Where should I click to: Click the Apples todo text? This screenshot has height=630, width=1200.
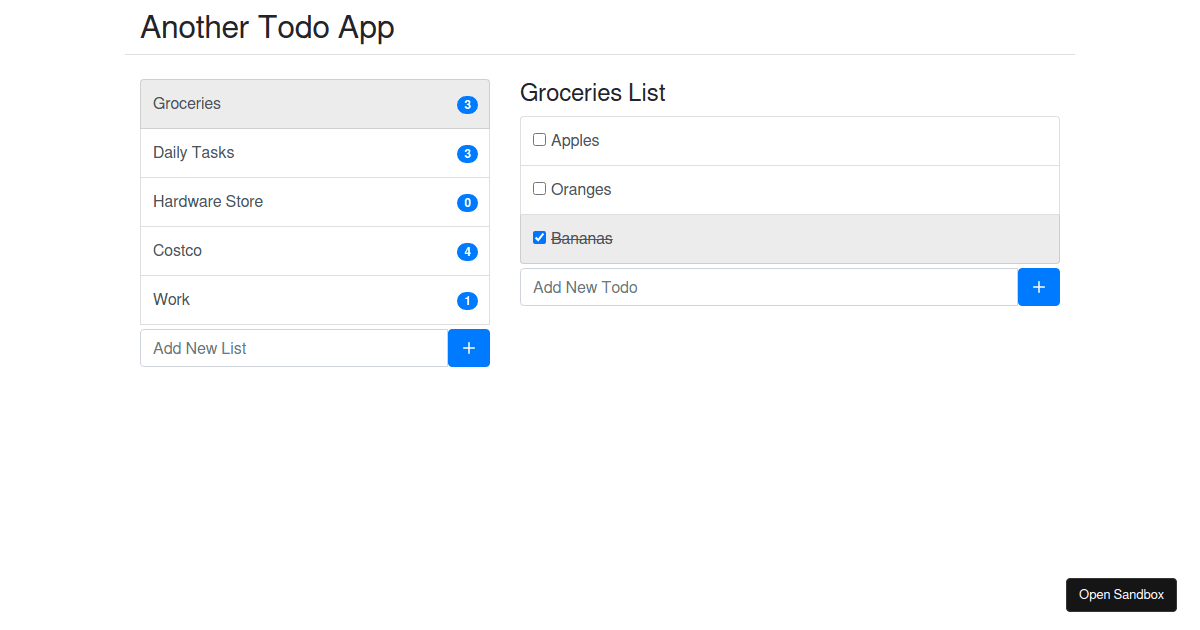coord(575,140)
